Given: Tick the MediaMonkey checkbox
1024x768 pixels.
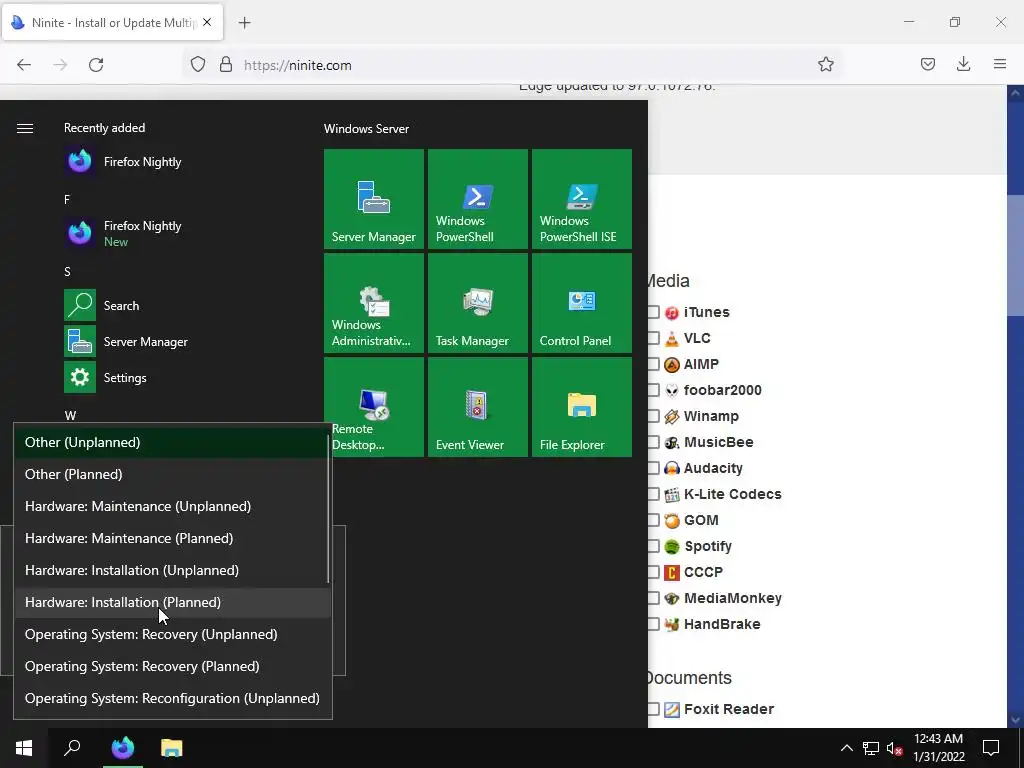Looking at the screenshot, I should click(x=652, y=598).
